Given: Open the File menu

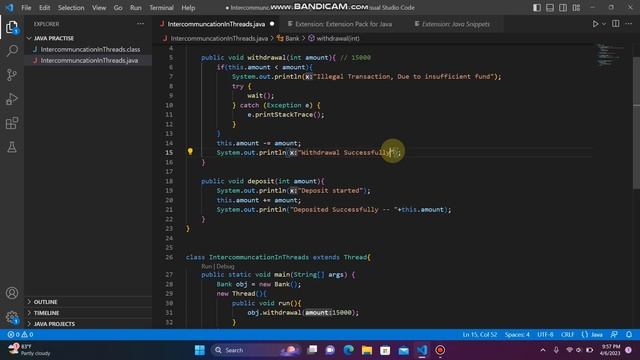Looking at the screenshot, I should click(x=26, y=8).
